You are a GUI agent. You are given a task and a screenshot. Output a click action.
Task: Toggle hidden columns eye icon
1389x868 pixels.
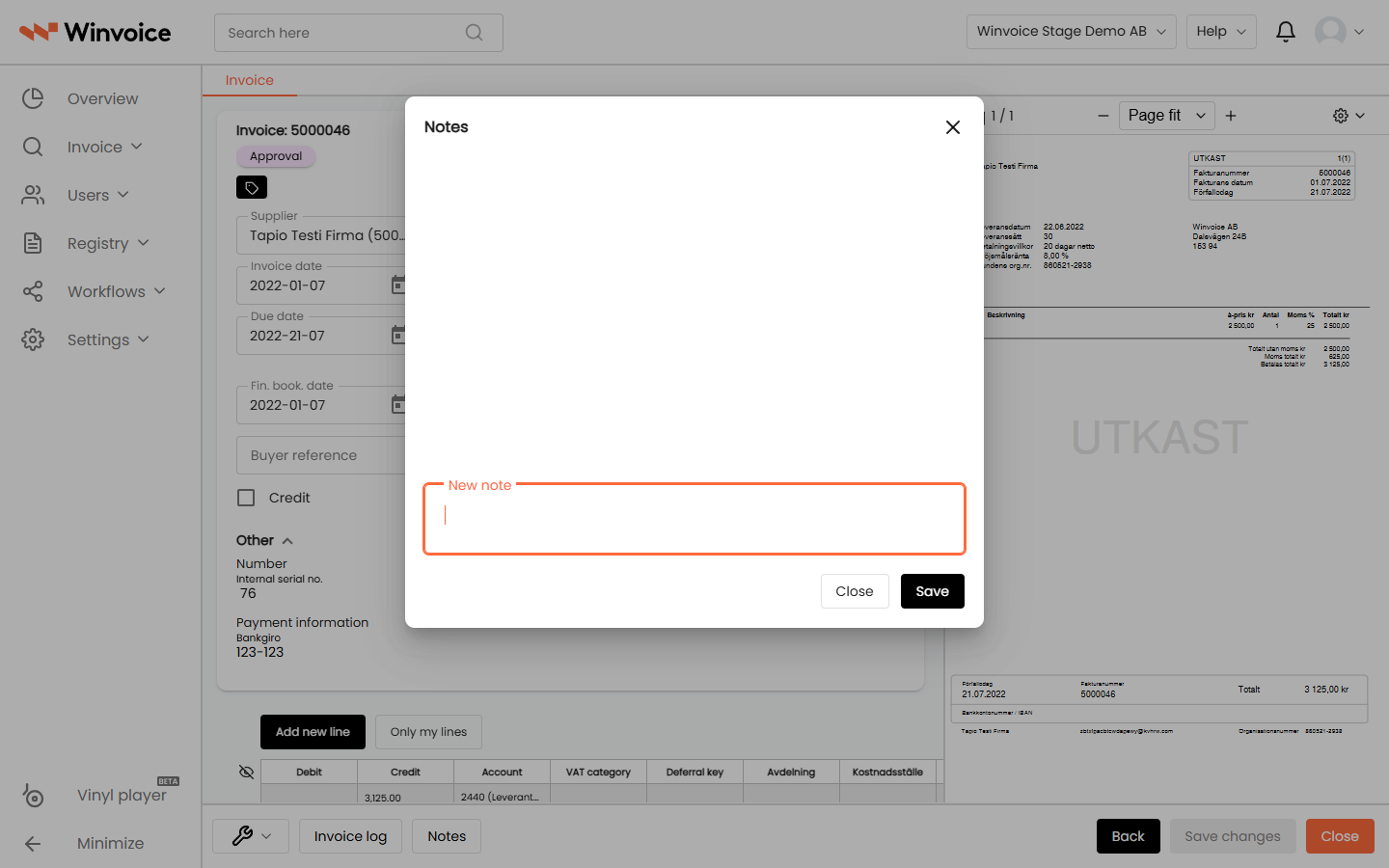click(246, 772)
